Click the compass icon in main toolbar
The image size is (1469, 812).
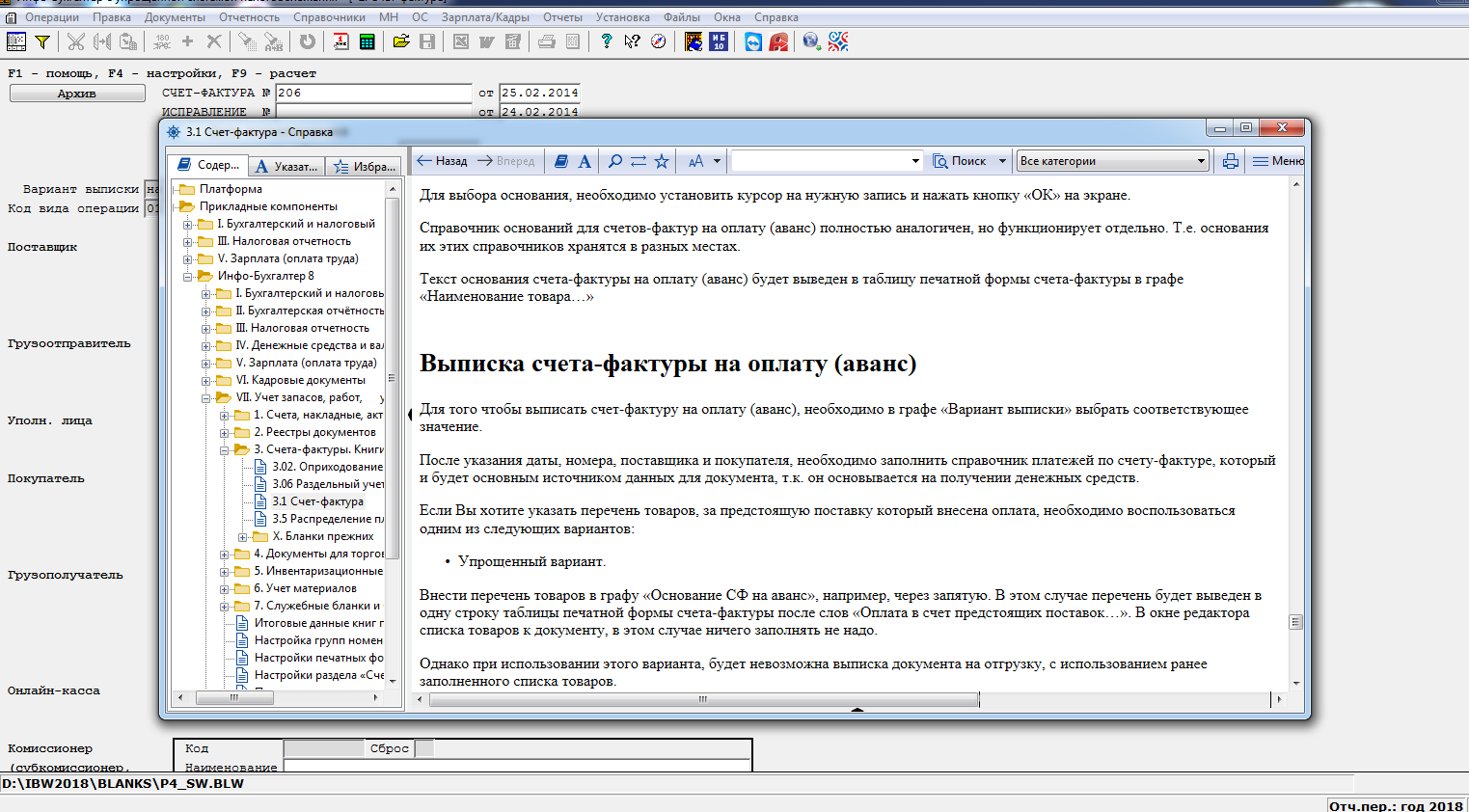(x=659, y=41)
